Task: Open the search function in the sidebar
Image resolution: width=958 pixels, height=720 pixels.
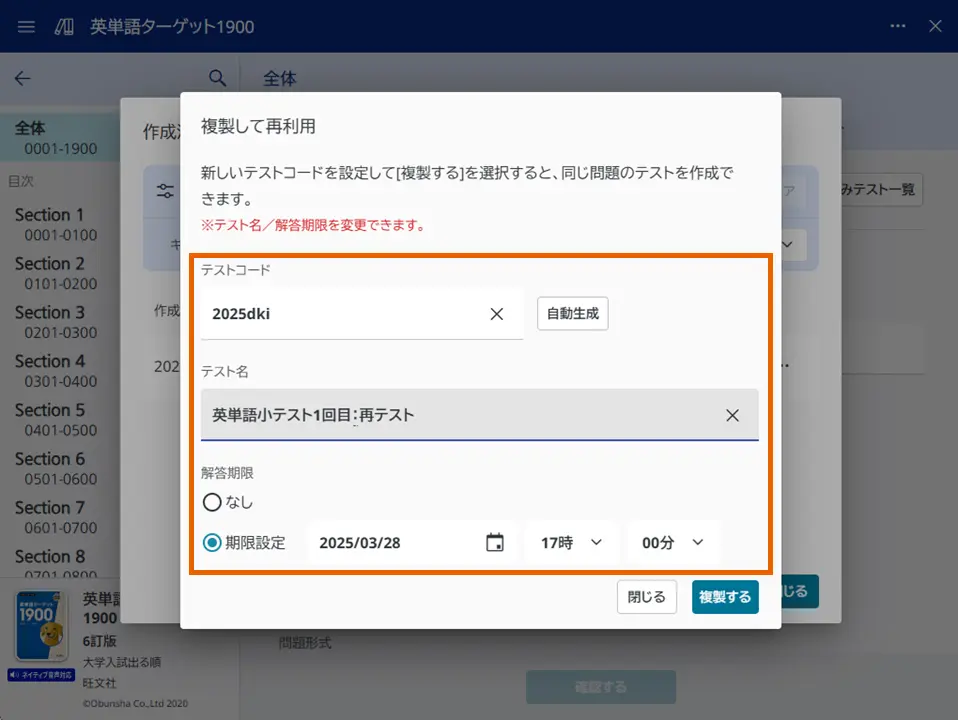Action: 215,78
